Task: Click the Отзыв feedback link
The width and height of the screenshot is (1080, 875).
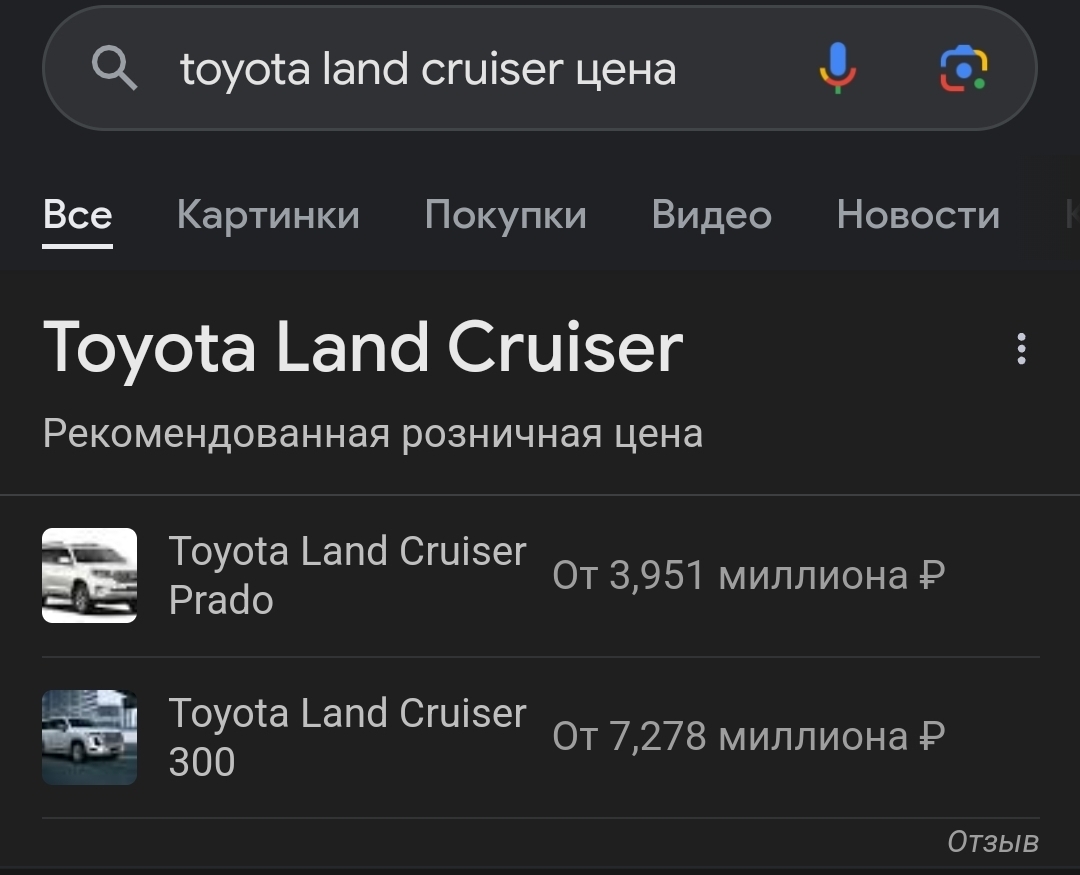Action: (x=992, y=842)
